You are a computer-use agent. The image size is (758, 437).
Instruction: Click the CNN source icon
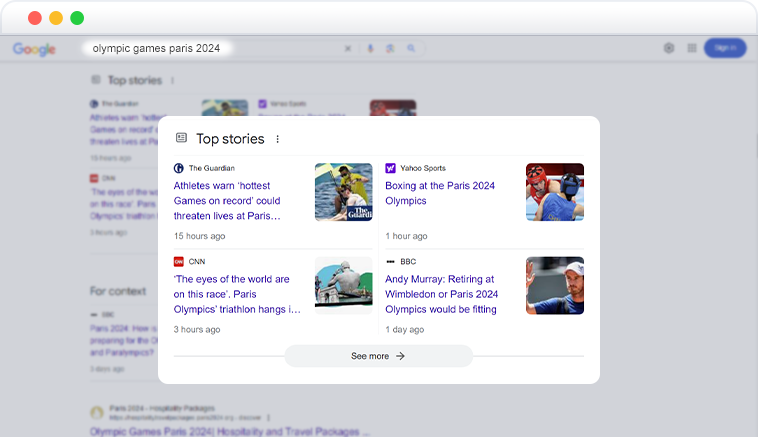(178, 262)
